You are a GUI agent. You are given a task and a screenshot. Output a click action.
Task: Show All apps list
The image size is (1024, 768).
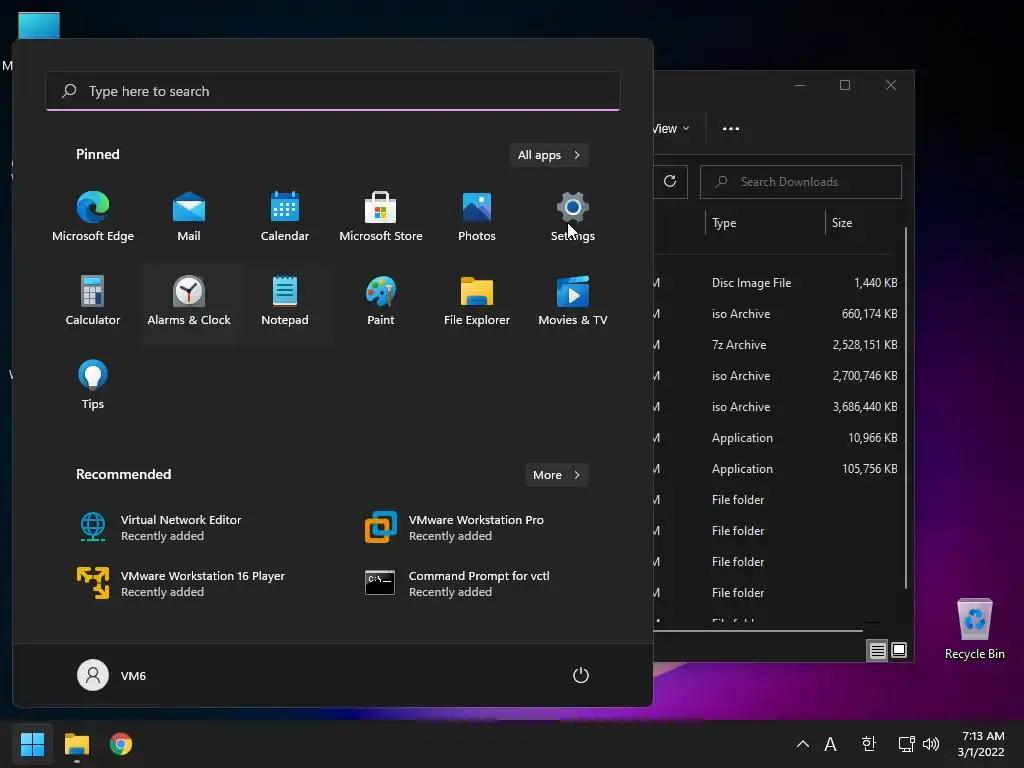tap(549, 155)
